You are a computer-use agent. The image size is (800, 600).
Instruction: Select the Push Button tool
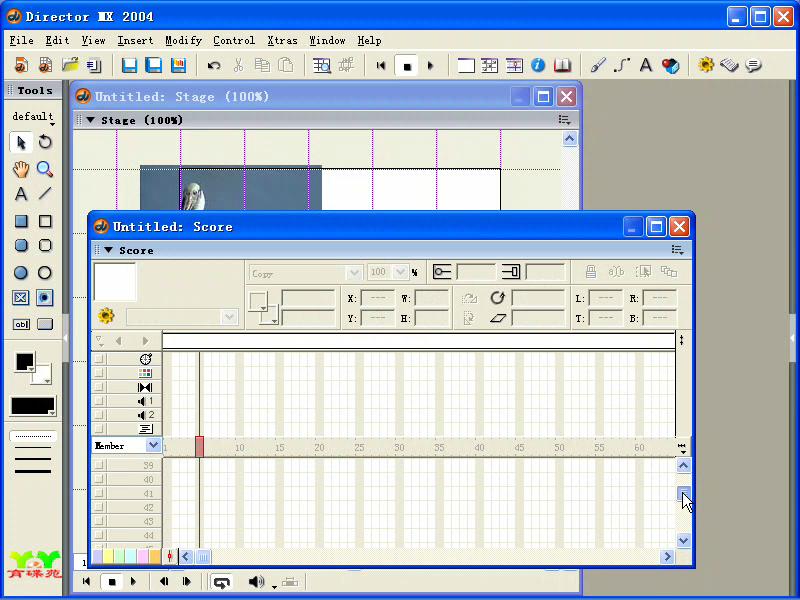45,324
